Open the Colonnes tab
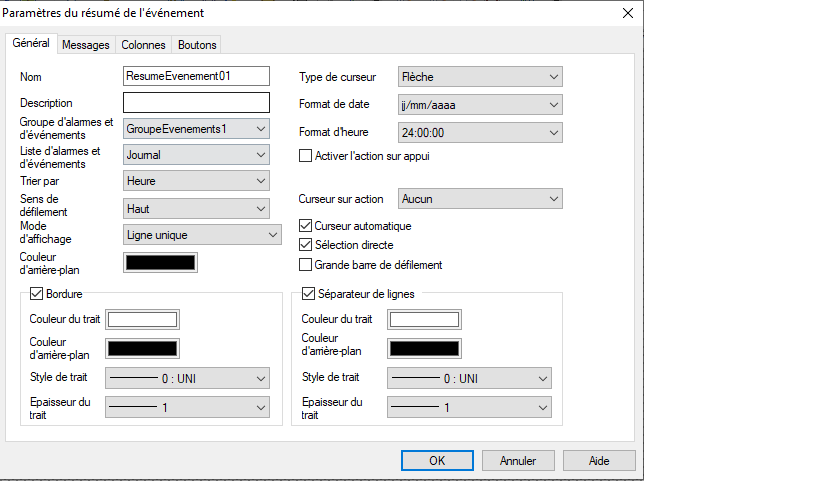This screenshot has height=481, width=819. pos(143,45)
